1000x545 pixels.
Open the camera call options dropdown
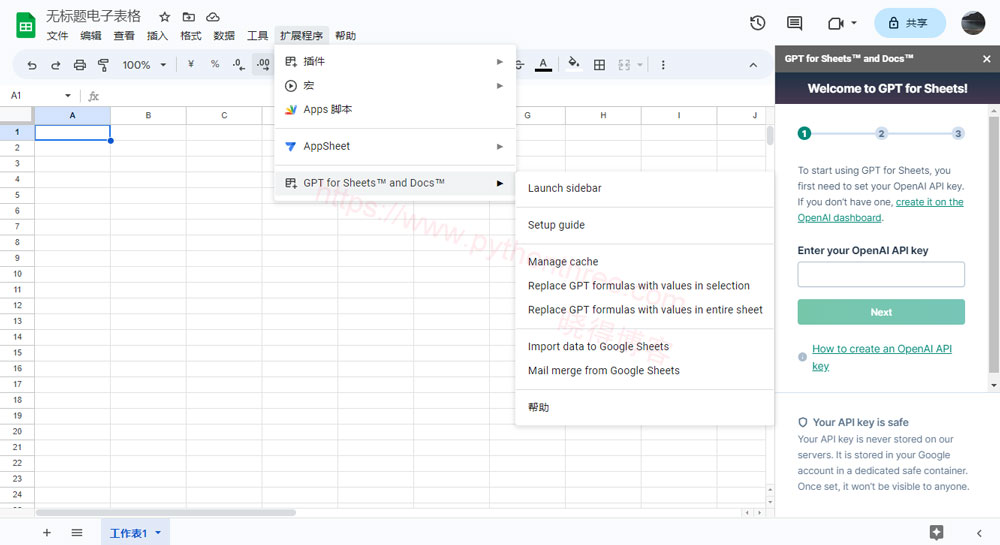click(x=854, y=24)
